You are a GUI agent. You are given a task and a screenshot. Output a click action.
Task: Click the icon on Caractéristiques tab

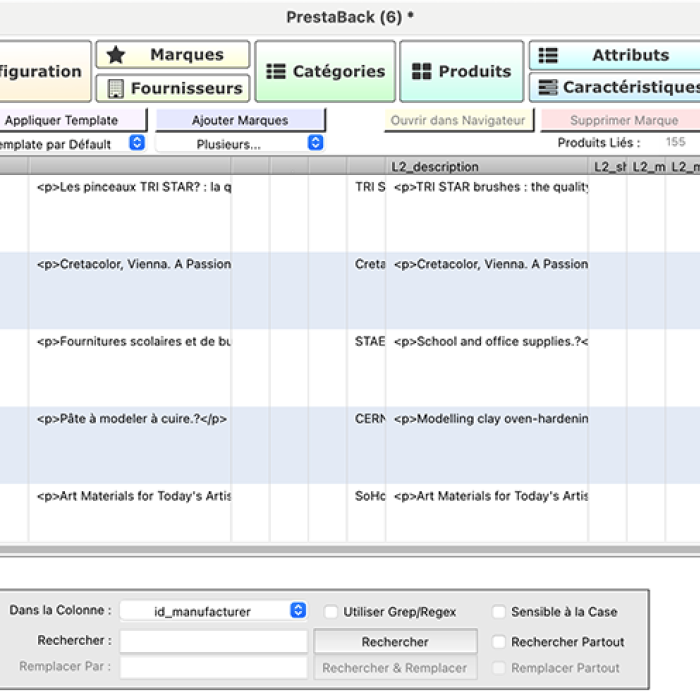point(548,88)
